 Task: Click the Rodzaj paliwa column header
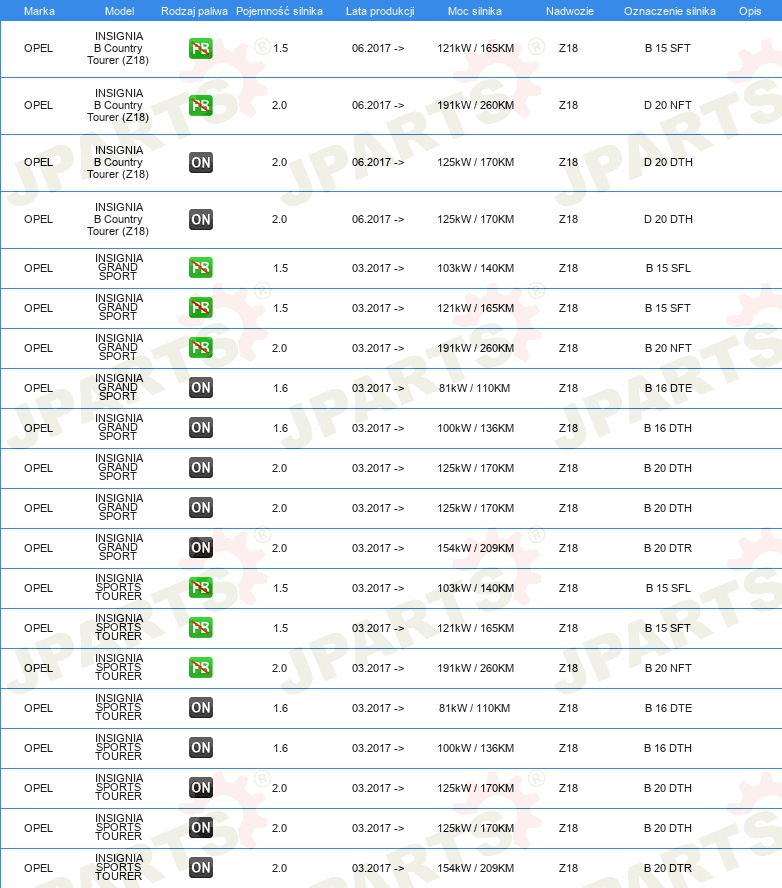click(x=194, y=11)
